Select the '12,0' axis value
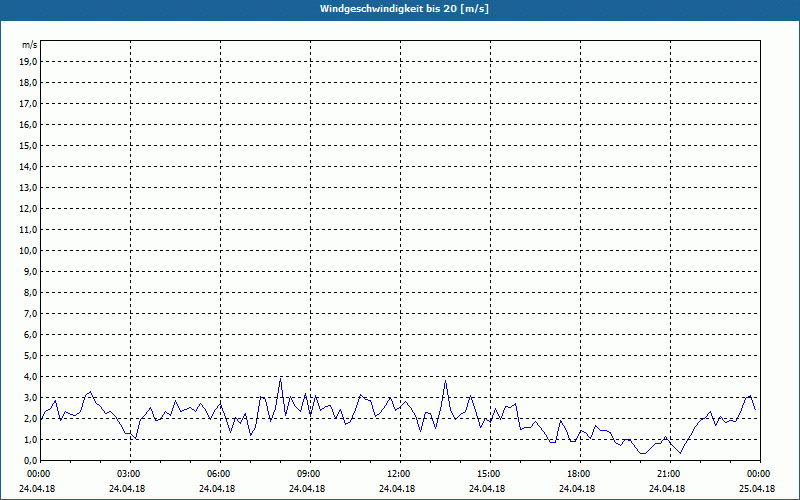 point(29,209)
